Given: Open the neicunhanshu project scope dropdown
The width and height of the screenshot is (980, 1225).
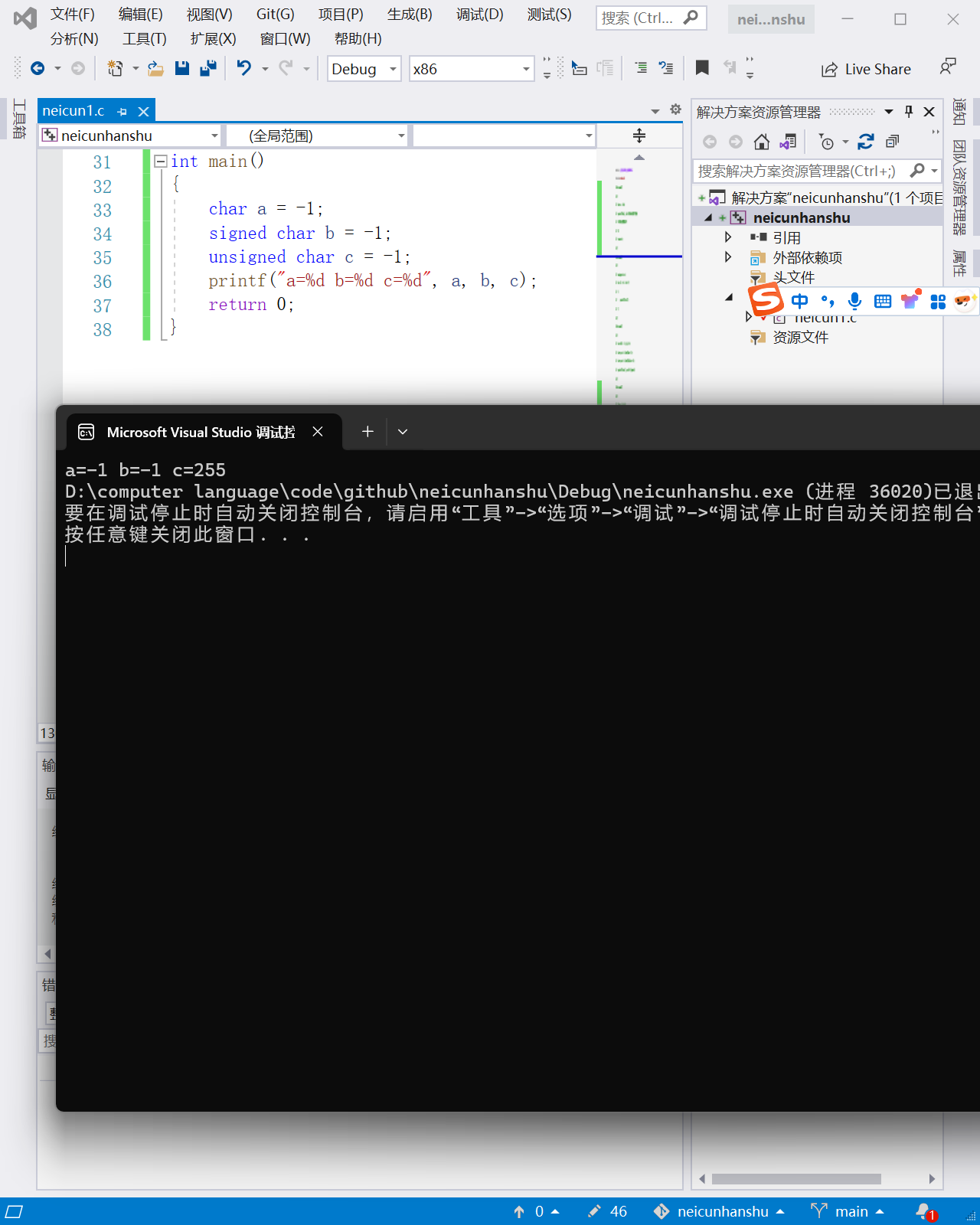Looking at the screenshot, I should tap(131, 136).
